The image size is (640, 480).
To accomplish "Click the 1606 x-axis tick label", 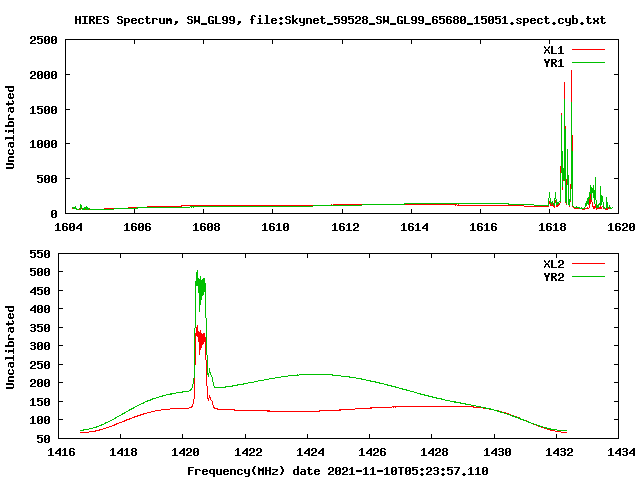I will tap(137, 227).
